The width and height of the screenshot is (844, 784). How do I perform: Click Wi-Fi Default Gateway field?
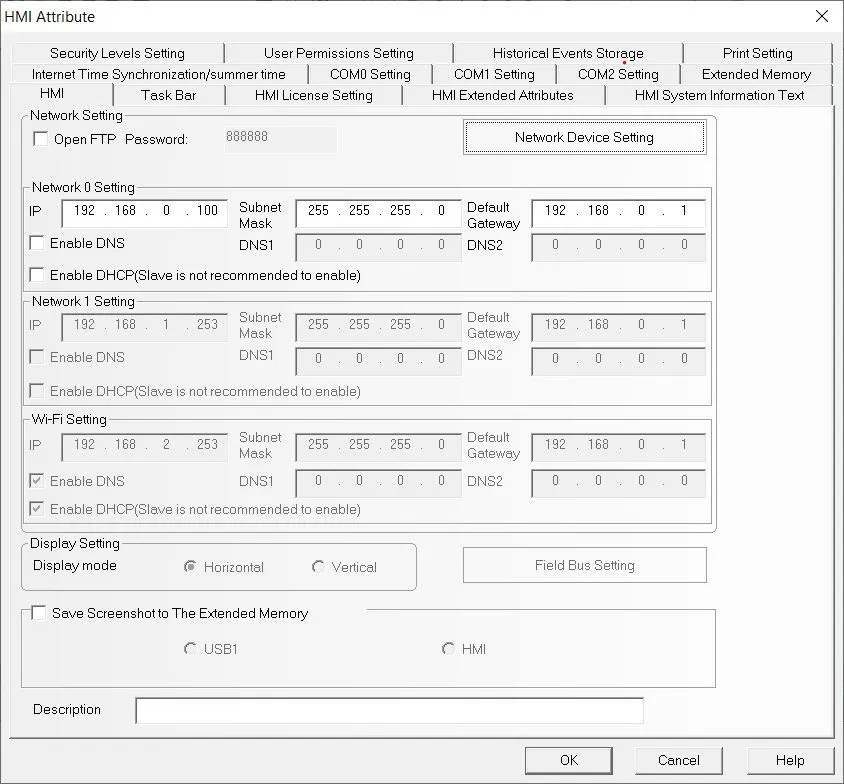coord(618,447)
